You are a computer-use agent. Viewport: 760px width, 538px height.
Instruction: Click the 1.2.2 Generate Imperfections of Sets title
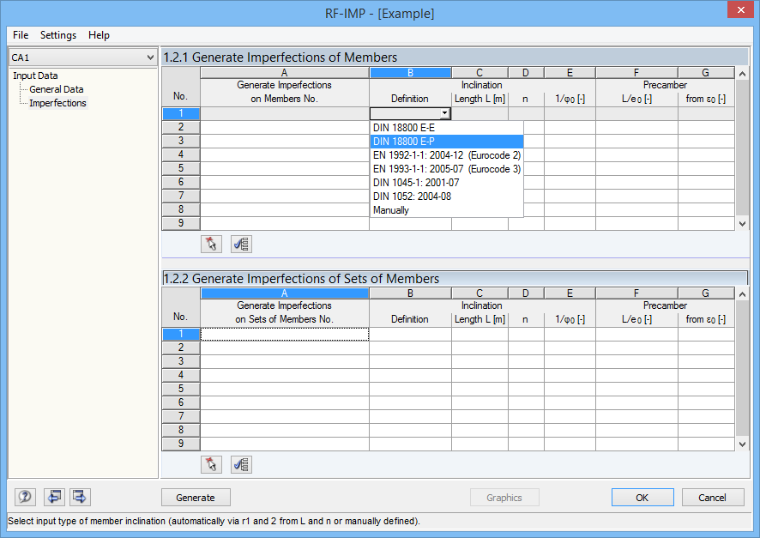click(x=301, y=278)
